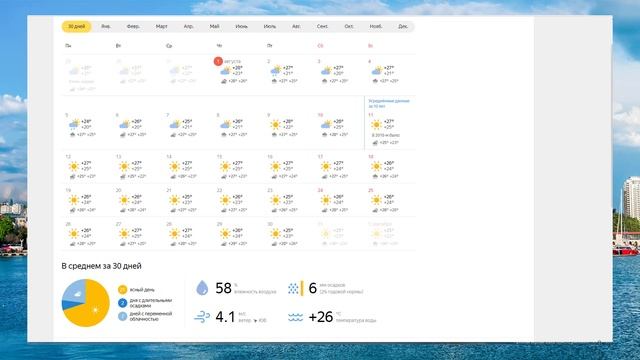640x360 pixels.
Task: Click the precipitation value "6"
Action: pos(313,288)
